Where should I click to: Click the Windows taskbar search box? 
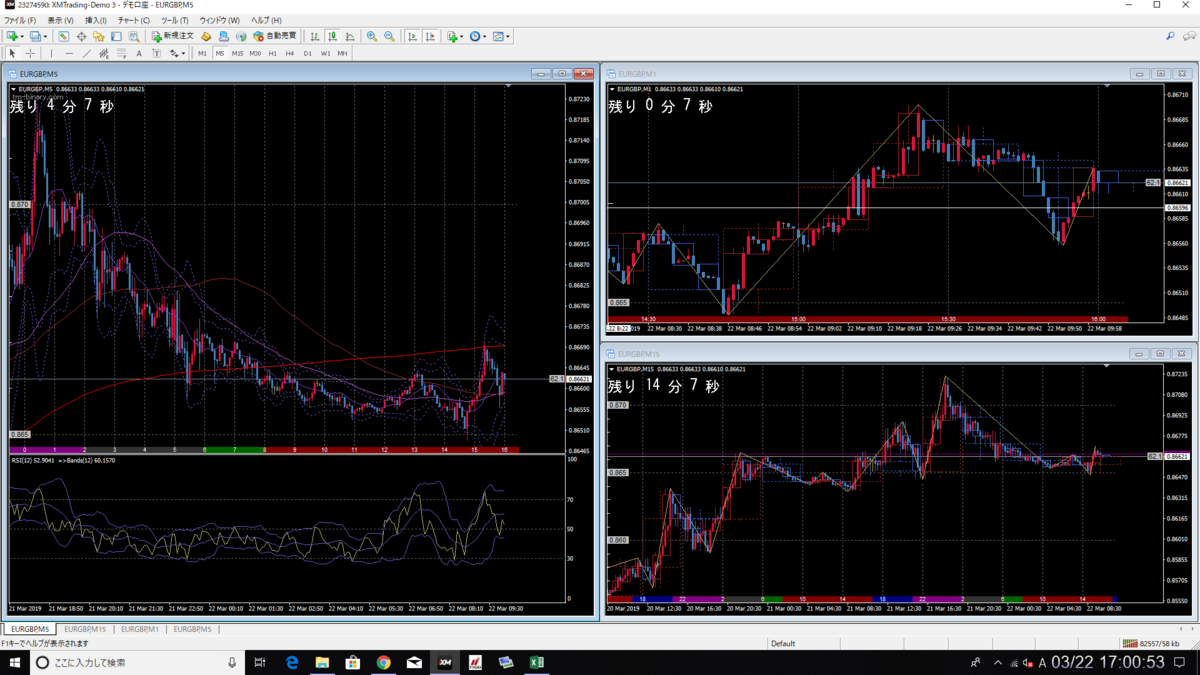tap(138, 662)
